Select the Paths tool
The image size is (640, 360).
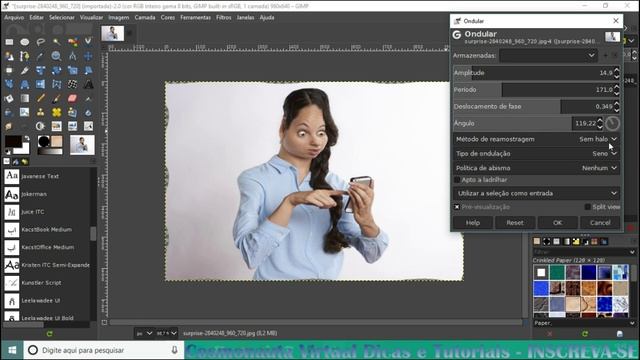pos(24,56)
